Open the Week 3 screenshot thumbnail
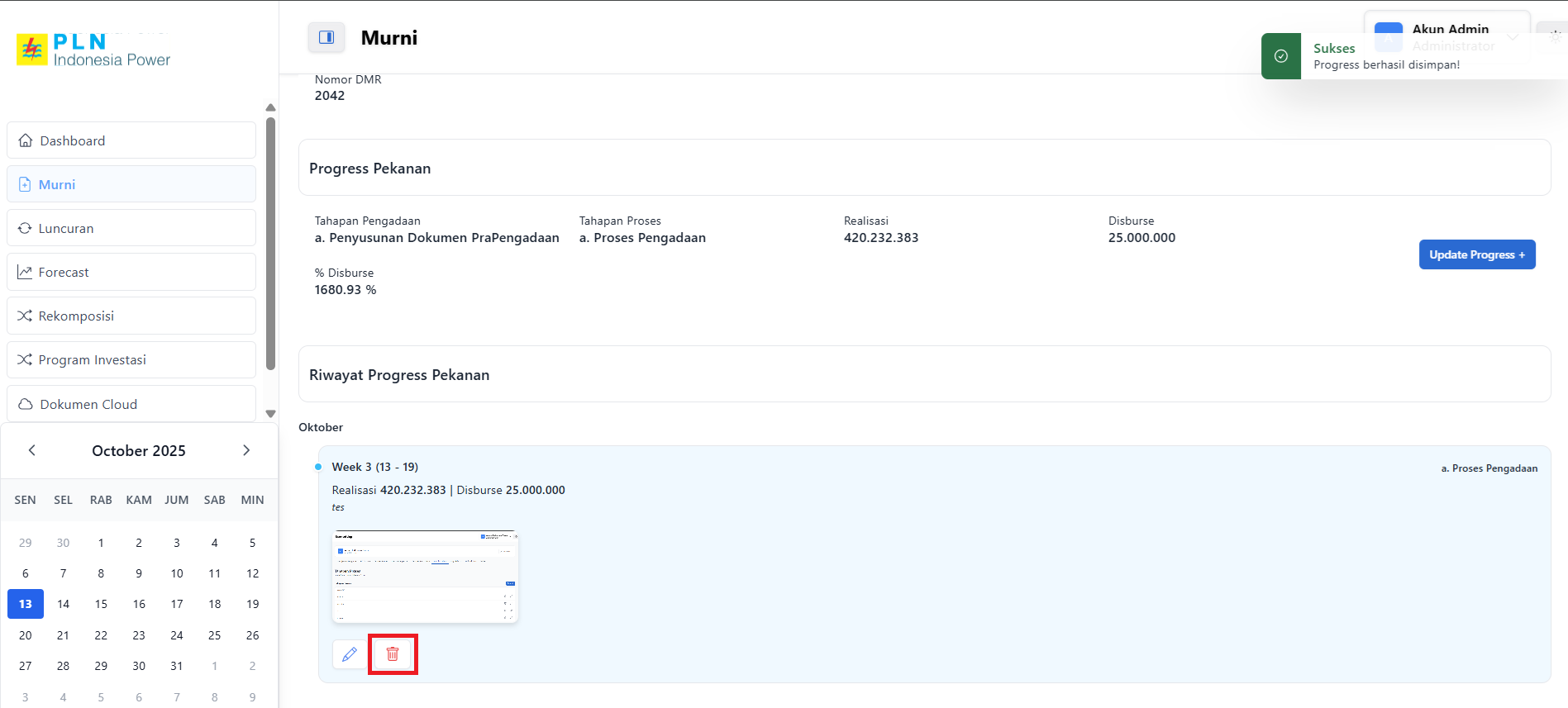The height and width of the screenshot is (708, 1568). click(x=425, y=577)
